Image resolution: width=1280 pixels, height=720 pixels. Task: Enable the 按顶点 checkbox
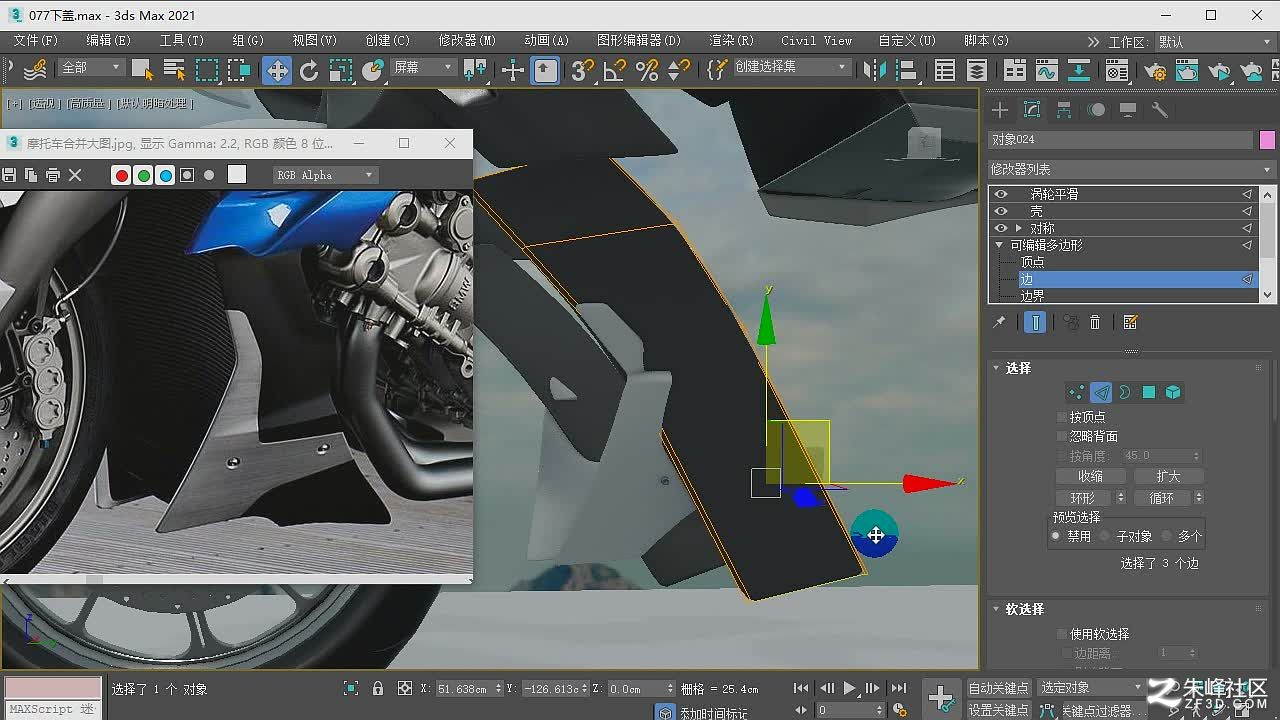1062,417
